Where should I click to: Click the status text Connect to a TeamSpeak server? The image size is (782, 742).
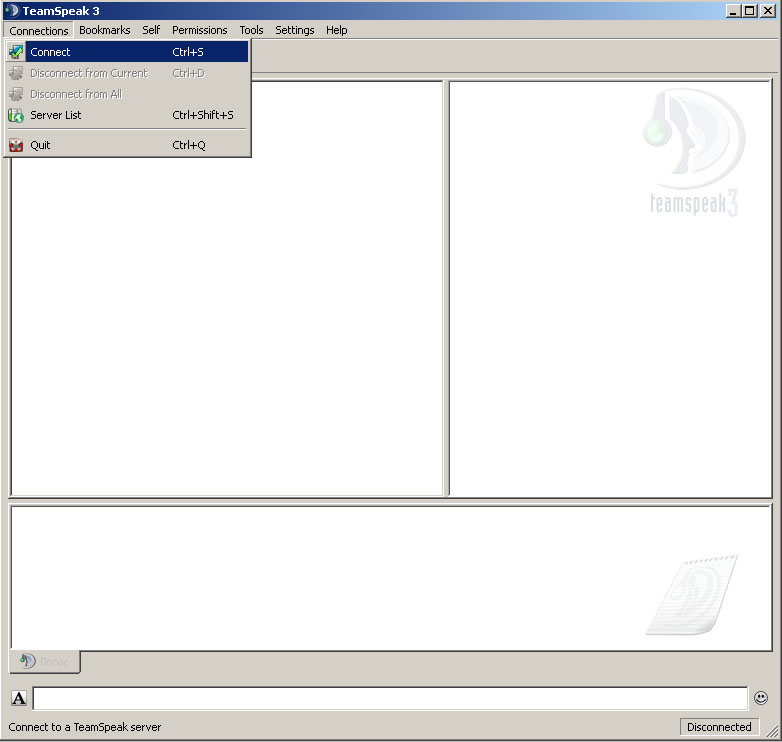pos(85,727)
